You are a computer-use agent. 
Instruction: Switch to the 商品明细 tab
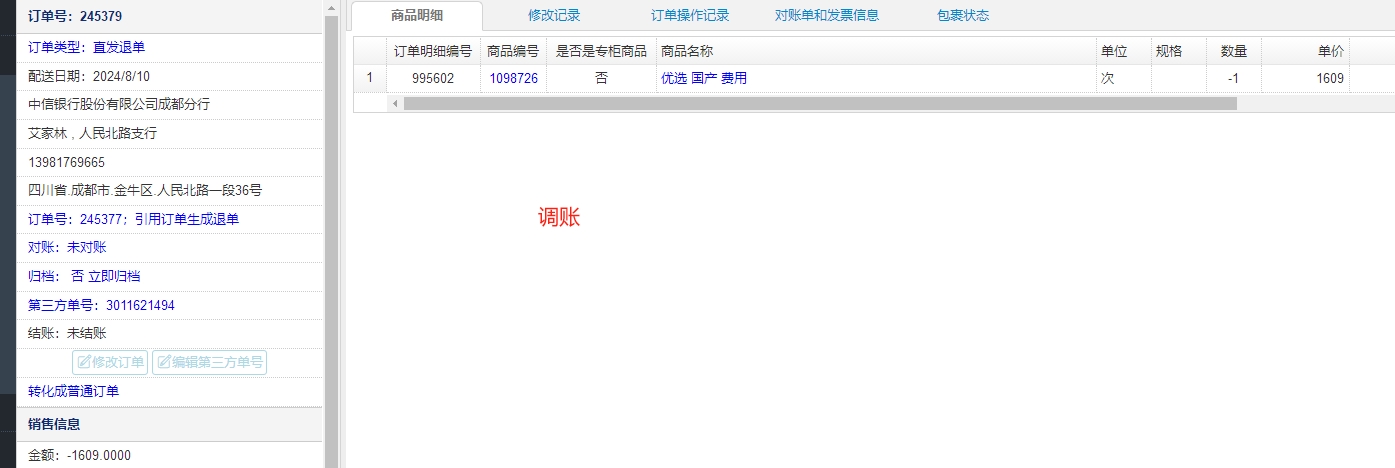(x=417, y=15)
